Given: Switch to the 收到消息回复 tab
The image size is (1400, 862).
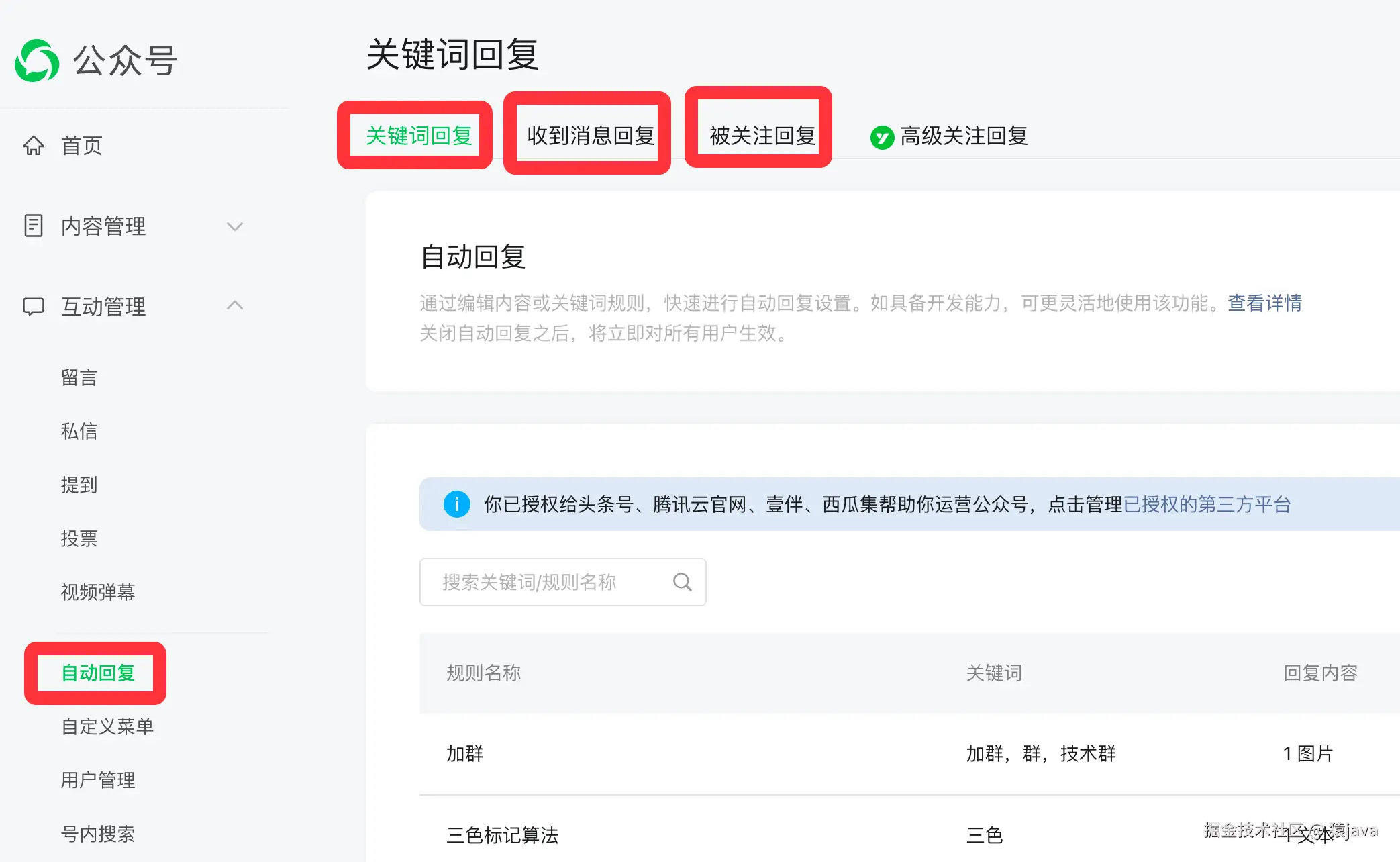Looking at the screenshot, I should tap(589, 136).
